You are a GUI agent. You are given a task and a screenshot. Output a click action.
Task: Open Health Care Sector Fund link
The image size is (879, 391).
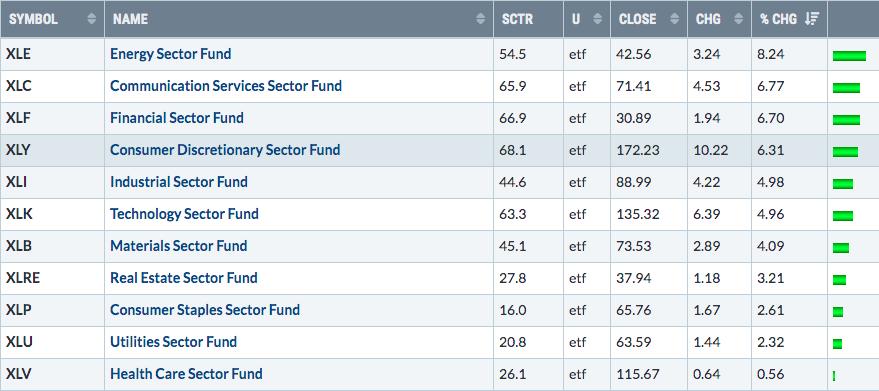coord(186,374)
